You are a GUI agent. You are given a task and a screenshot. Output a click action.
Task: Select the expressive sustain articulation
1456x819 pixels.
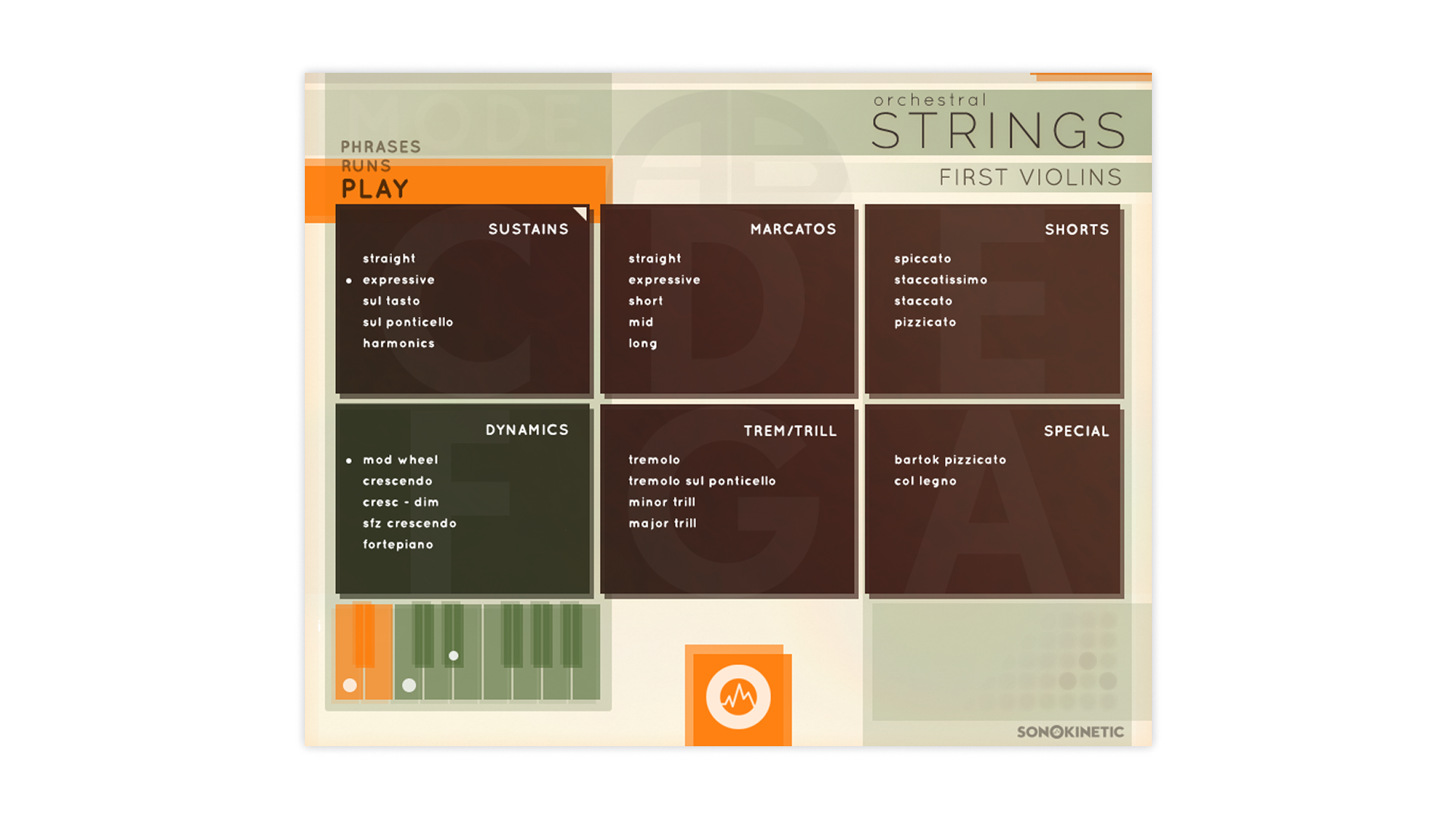398,280
